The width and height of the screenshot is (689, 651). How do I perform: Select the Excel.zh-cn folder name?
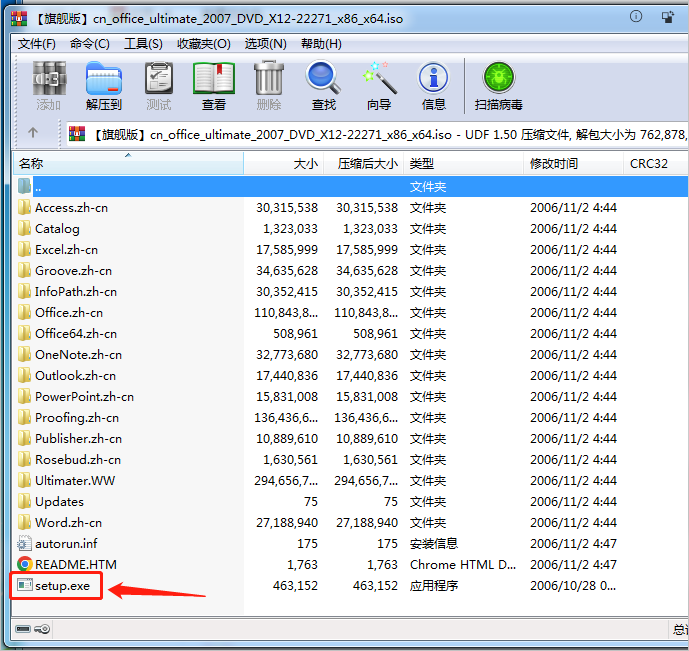[66, 250]
